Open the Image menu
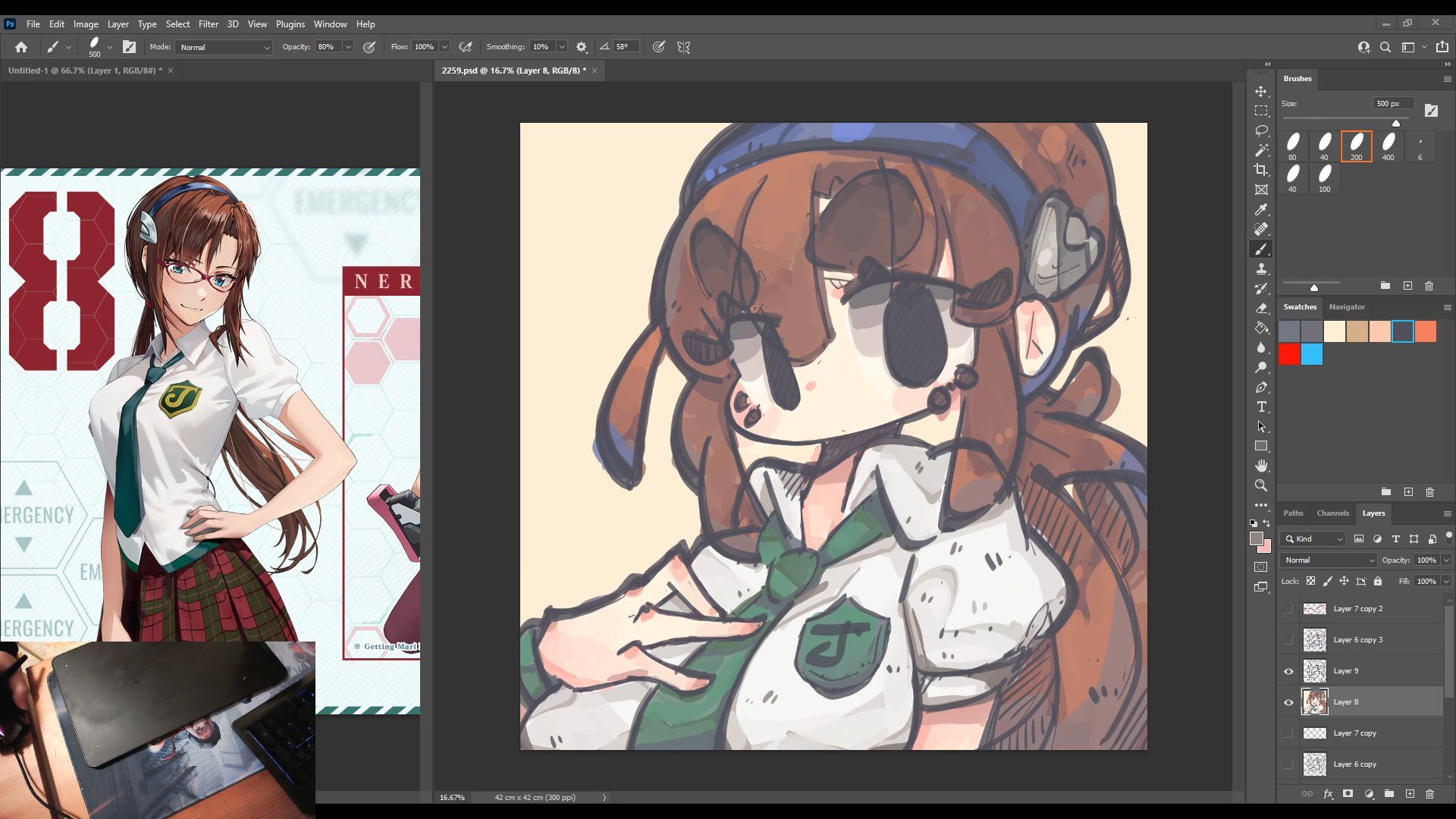The image size is (1456, 819). tap(86, 24)
